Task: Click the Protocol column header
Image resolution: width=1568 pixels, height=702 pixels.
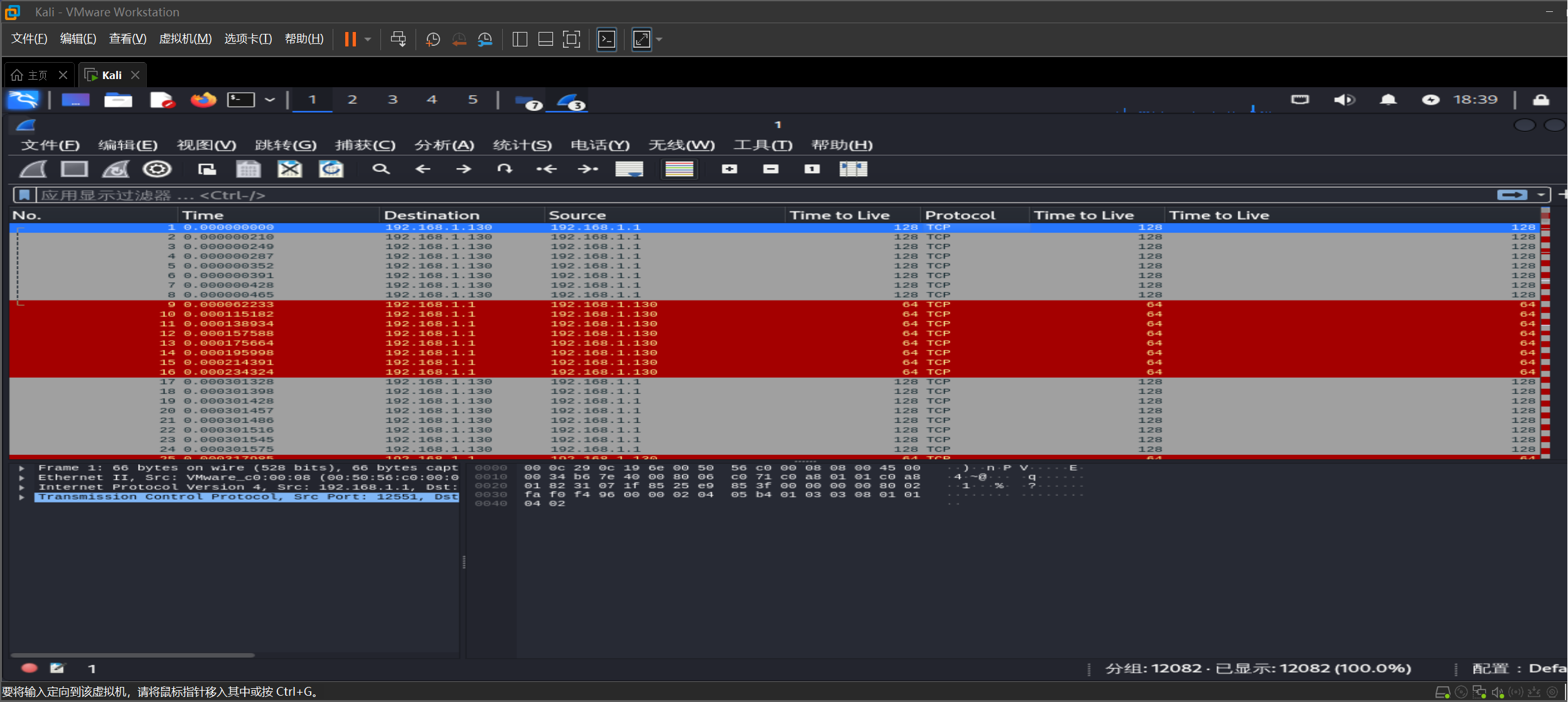Action: [960, 215]
